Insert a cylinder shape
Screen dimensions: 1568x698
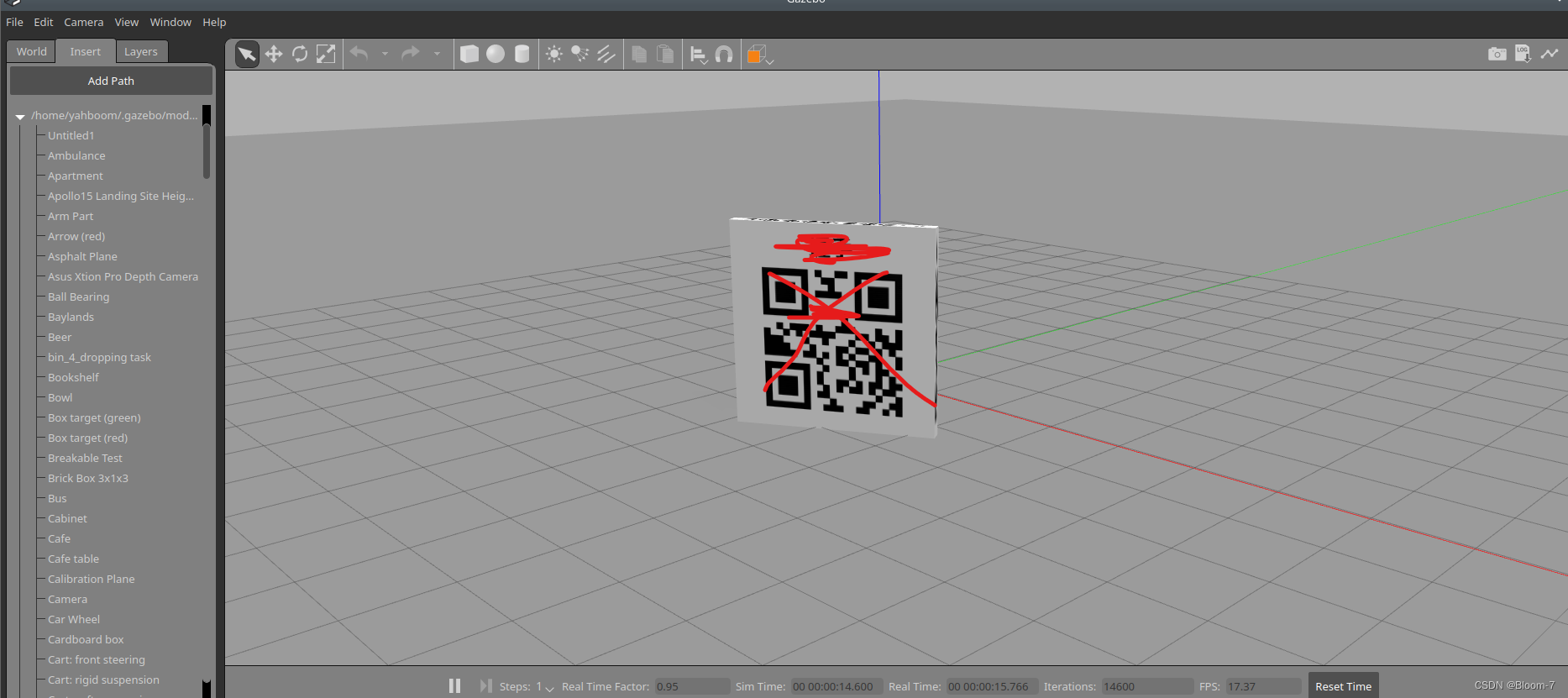(x=522, y=55)
